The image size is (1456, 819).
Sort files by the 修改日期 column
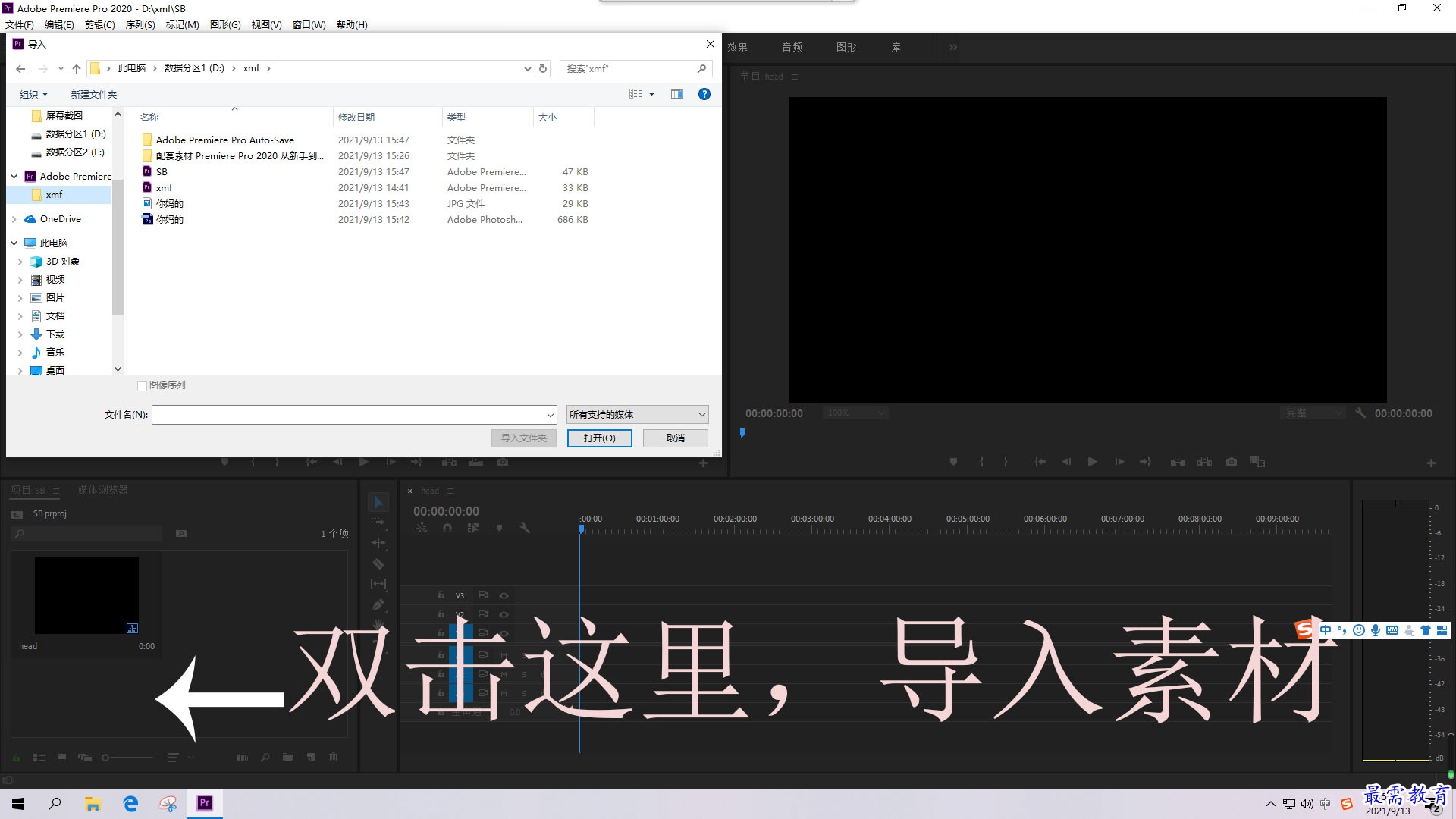tap(356, 117)
